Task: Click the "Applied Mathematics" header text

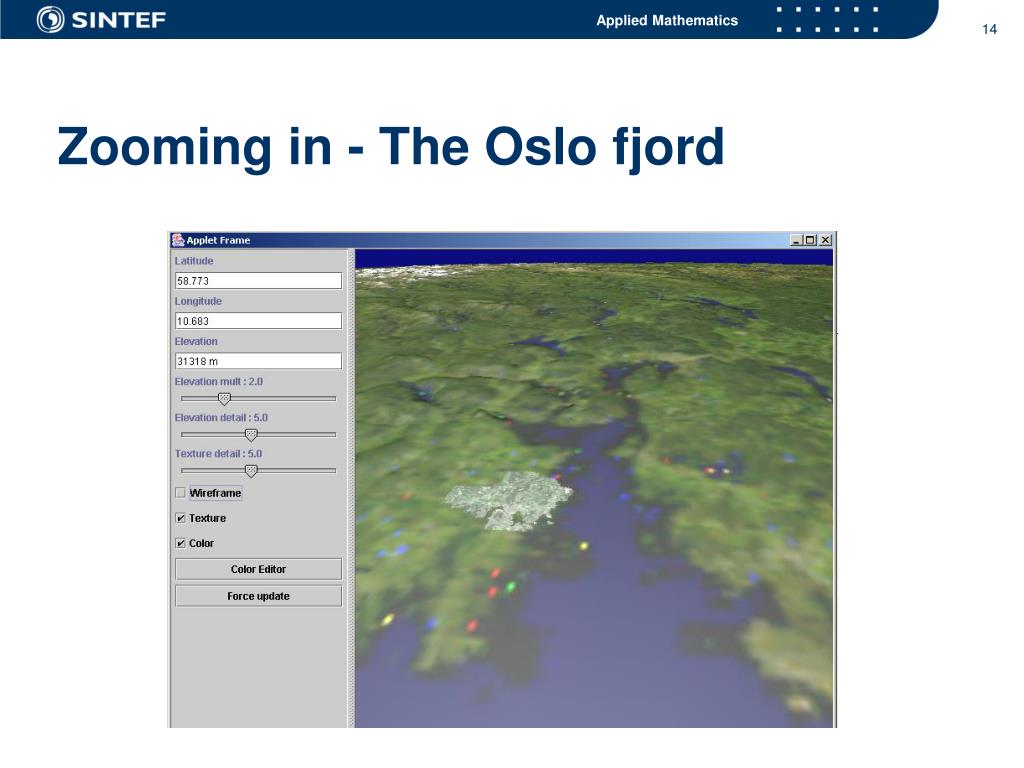Action: pyautogui.click(x=667, y=20)
